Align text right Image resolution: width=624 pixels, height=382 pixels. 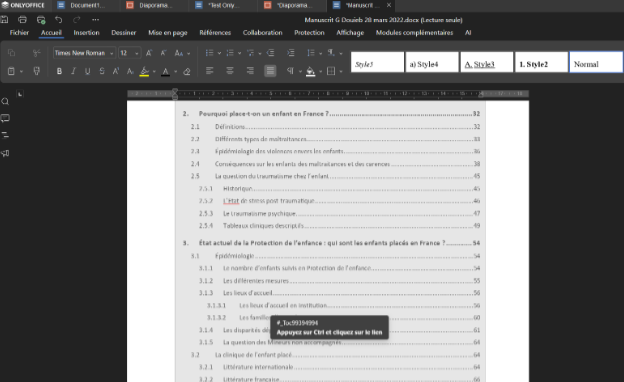[x=250, y=71]
